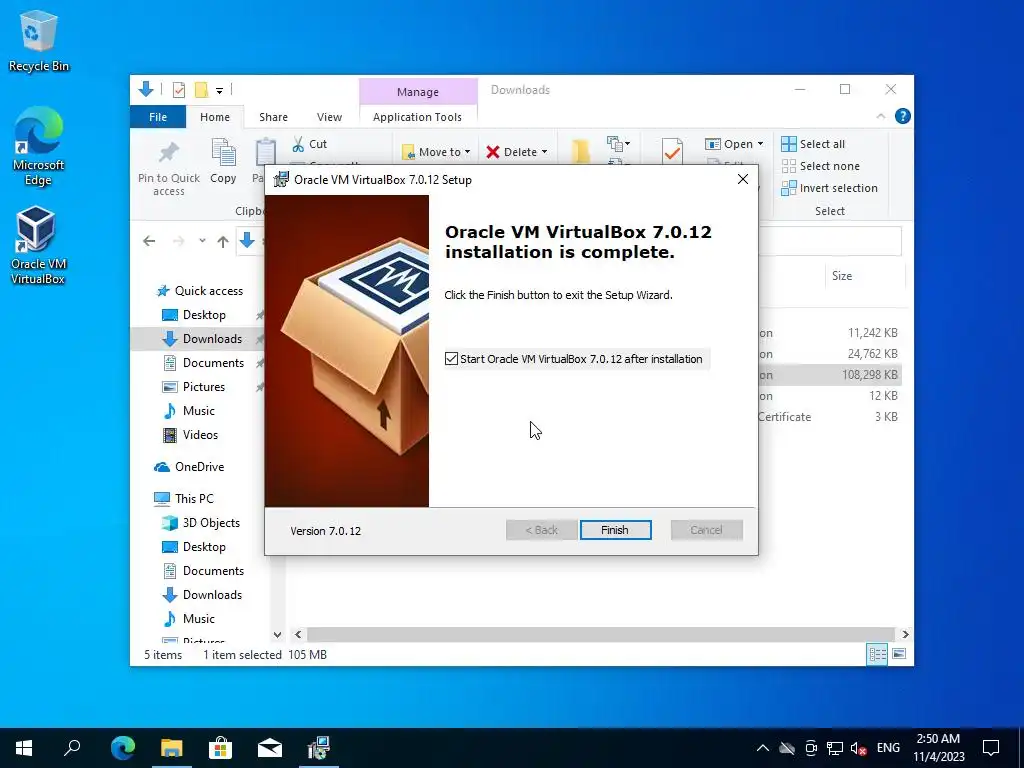The width and height of the screenshot is (1024, 768).
Task: Open Recycle Bin desktop icon
Action: pos(39,41)
